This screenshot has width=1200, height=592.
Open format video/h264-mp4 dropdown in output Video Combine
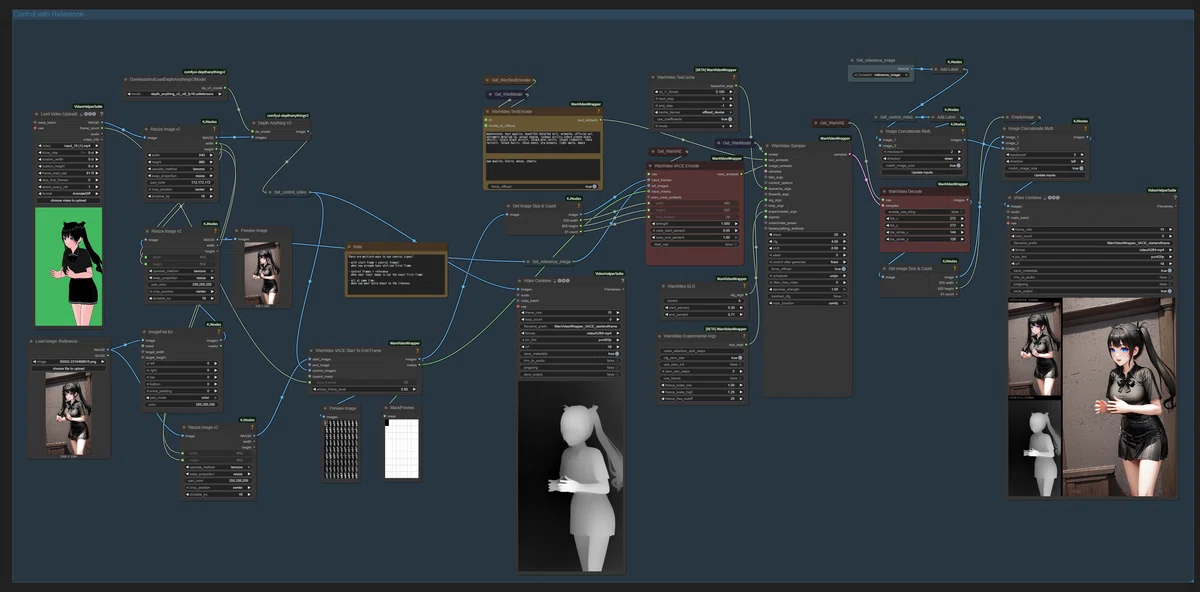(x=1091, y=250)
